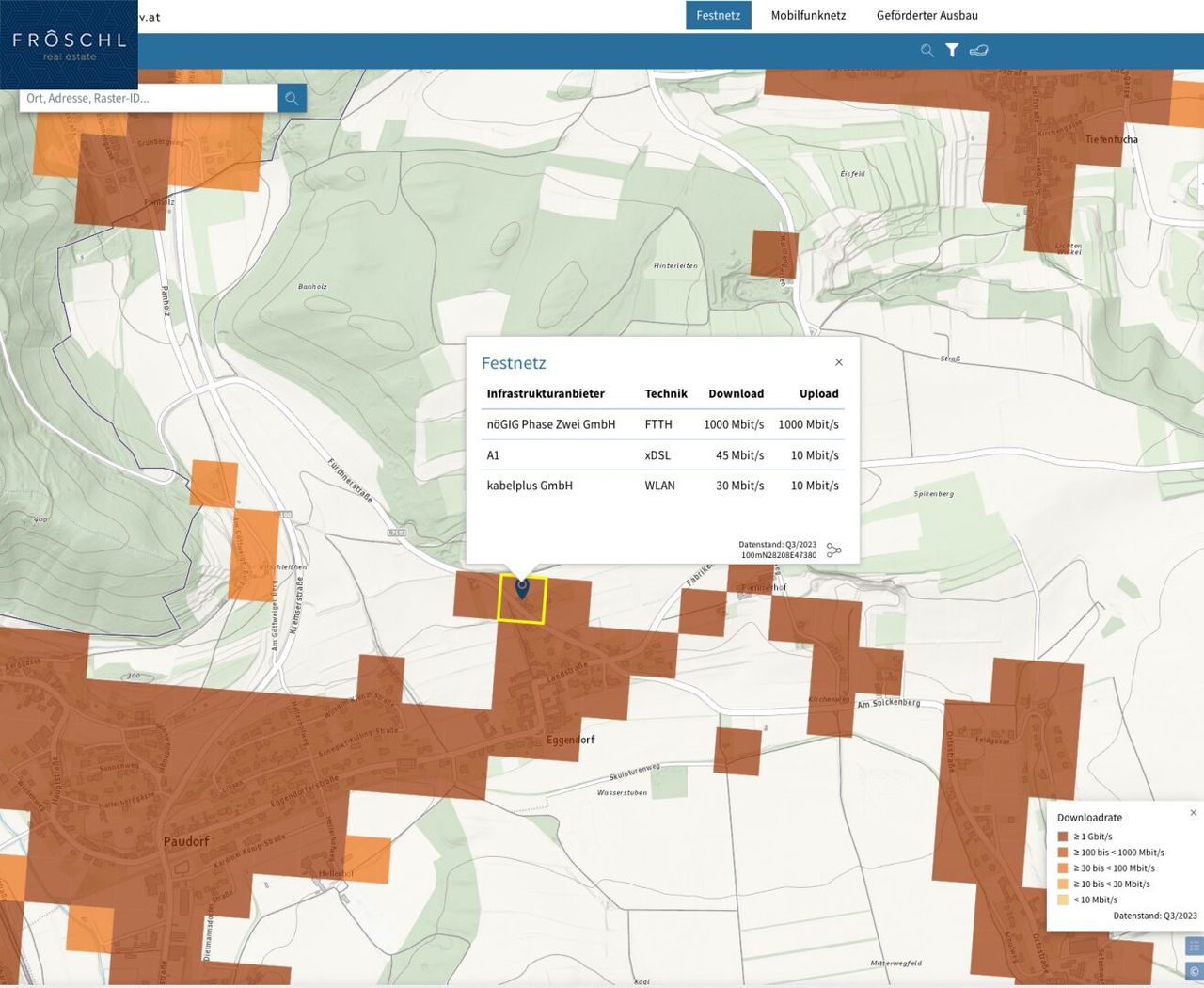Click the address search input field

(149, 98)
